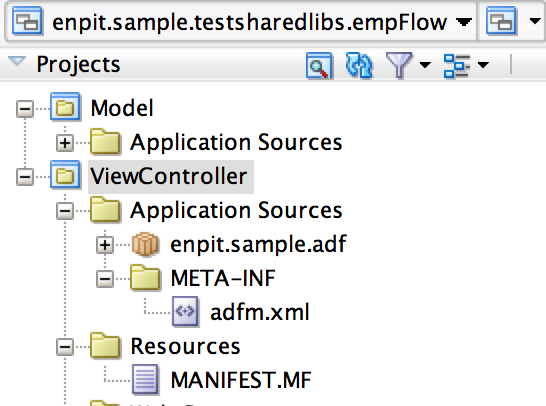
Task: Collapse Application Sources under ViewController
Action: coord(65,211)
